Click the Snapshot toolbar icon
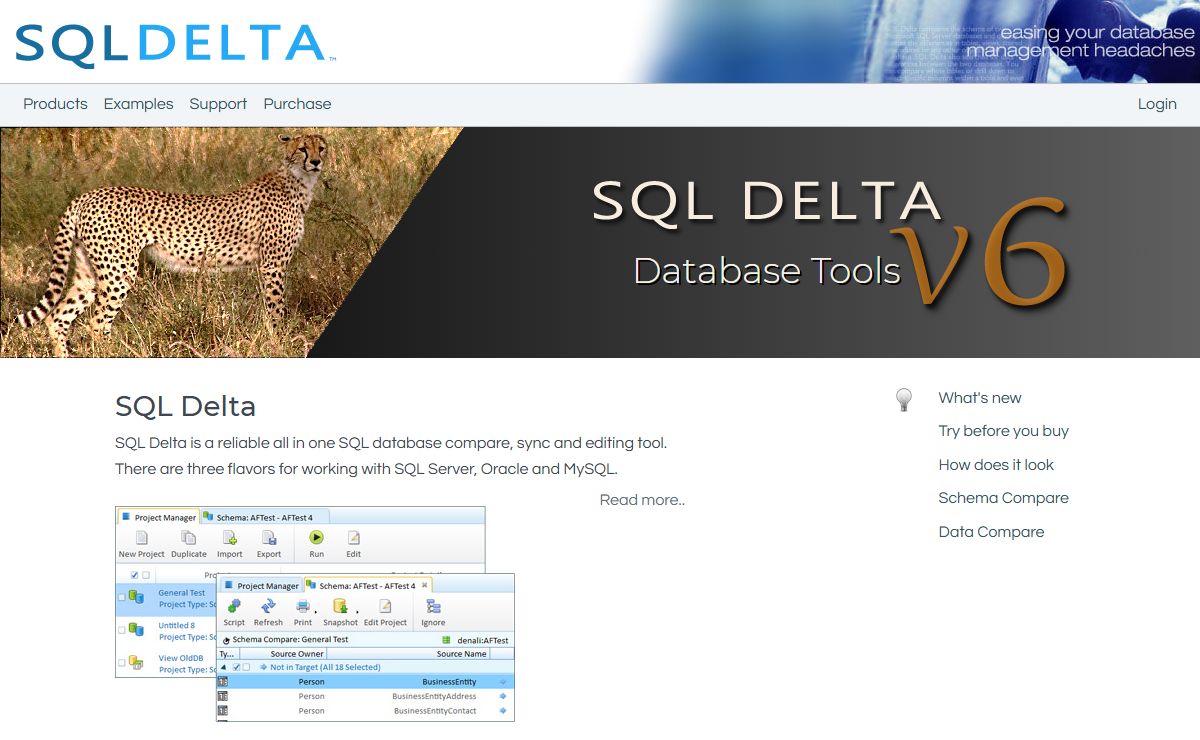The height and width of the screenshot is (740, 1200). (x=340, y=606)
